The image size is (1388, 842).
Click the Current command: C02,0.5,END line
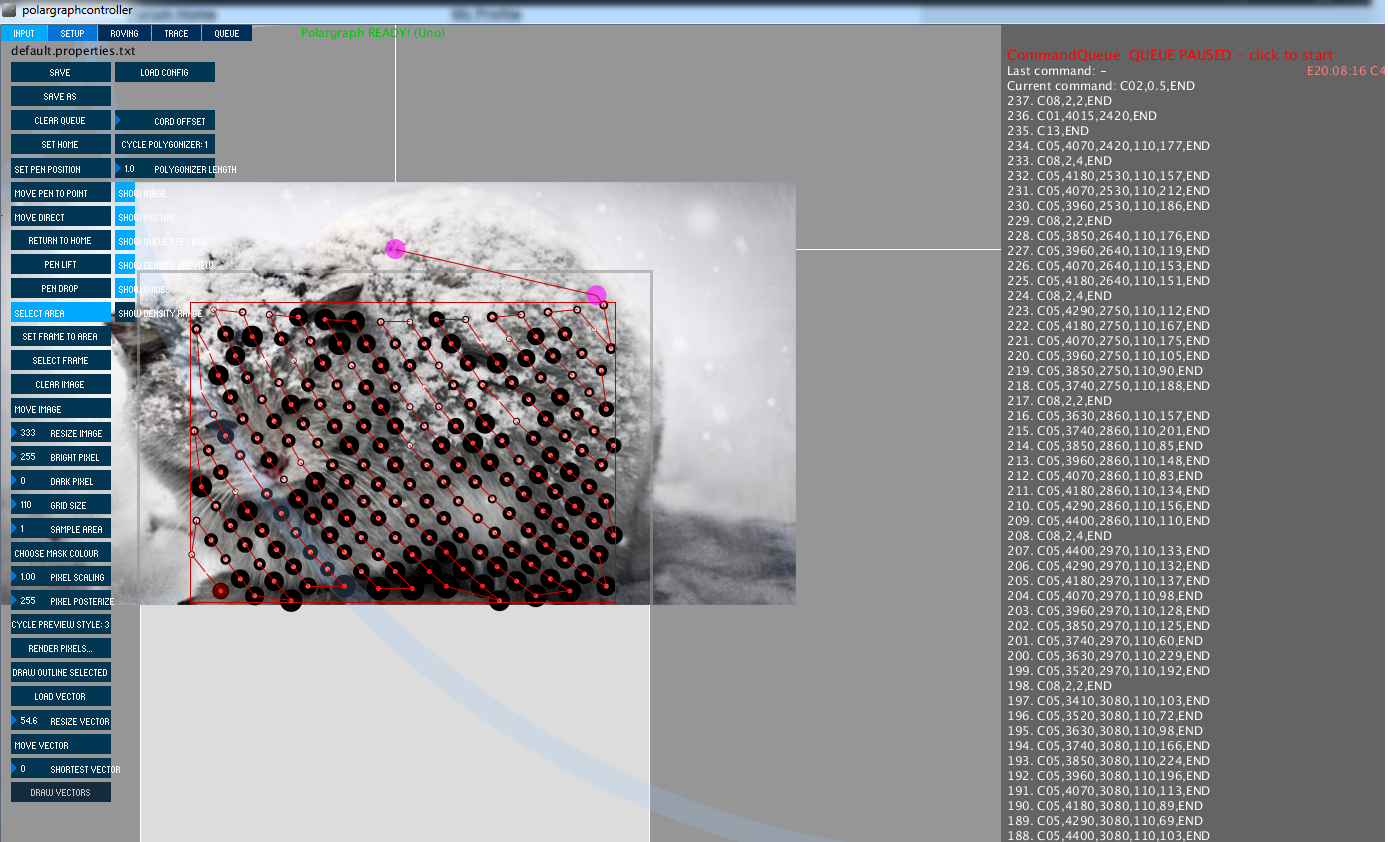(x=1101, y=86)
